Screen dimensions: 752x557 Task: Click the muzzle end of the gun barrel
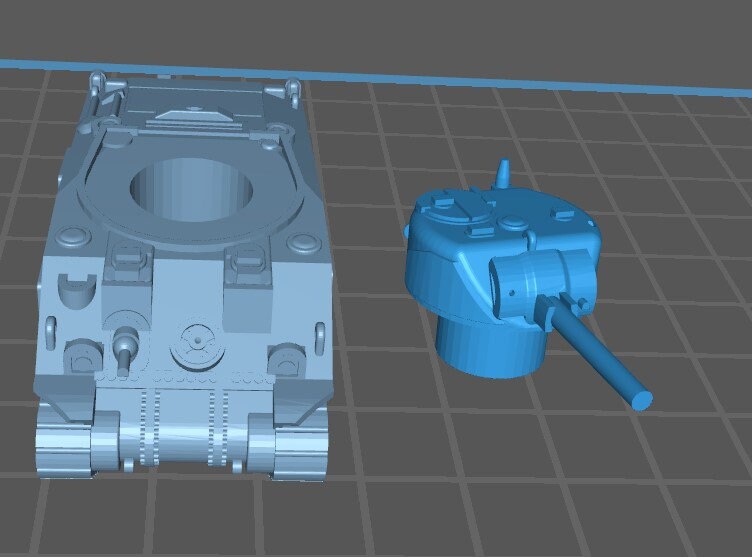point(641,399)
